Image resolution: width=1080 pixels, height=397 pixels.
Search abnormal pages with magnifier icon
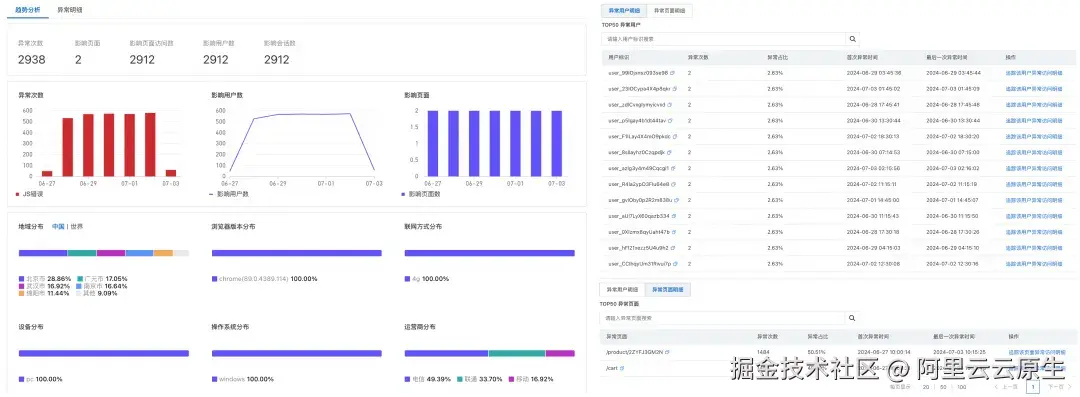[852, 318]
